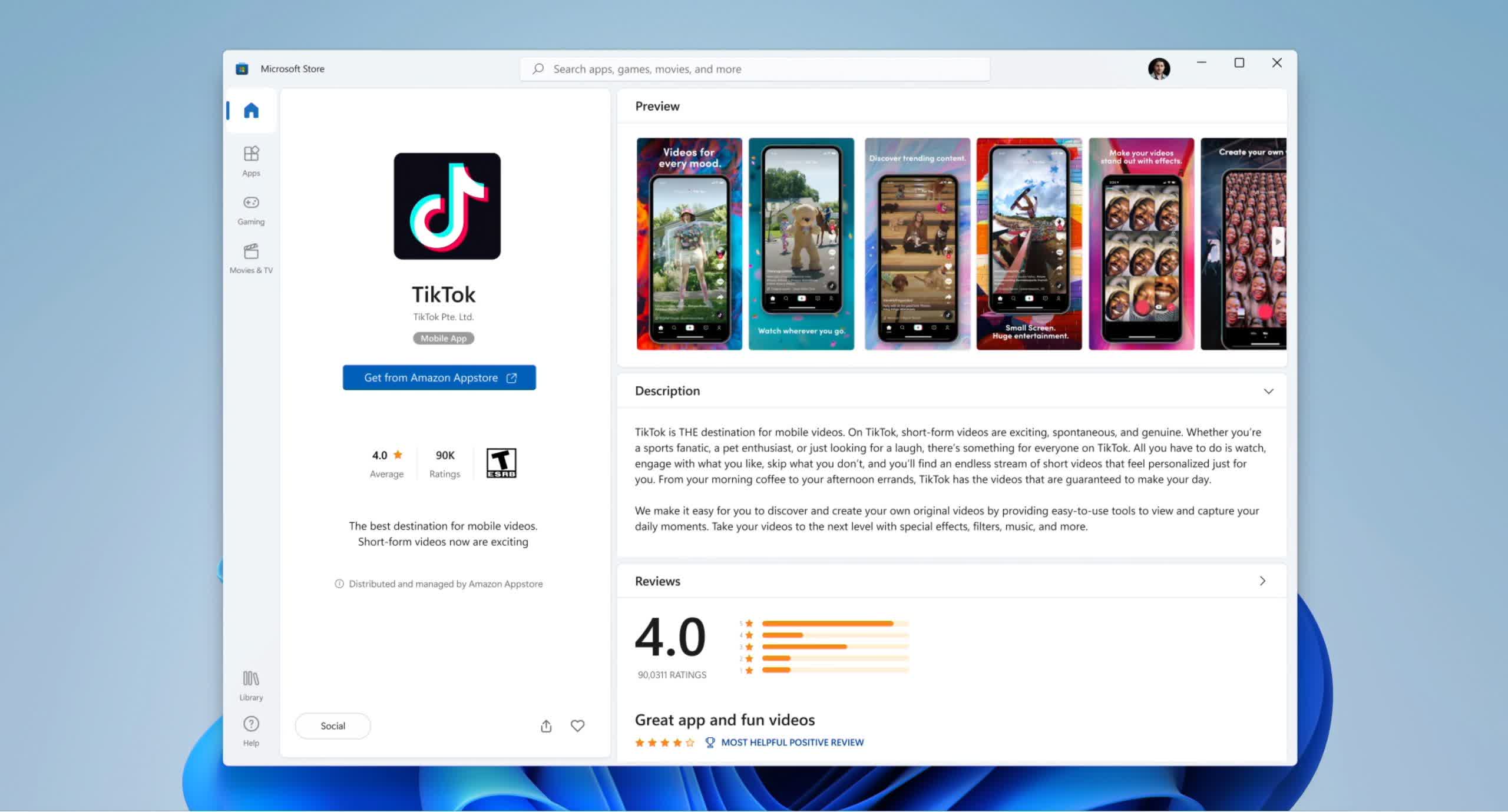1508x812 pixels.
Task: Click the Reviews section heading
Action: 657,581
